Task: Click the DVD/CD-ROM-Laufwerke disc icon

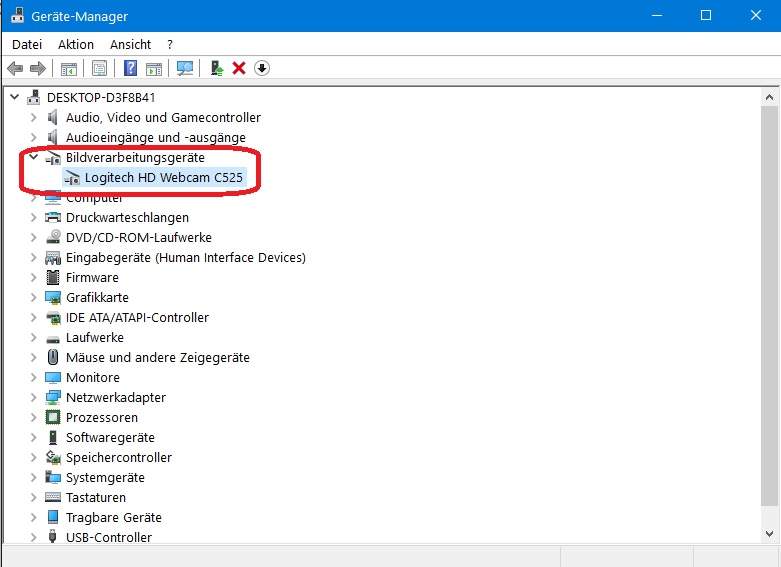Action: point(53,237)
